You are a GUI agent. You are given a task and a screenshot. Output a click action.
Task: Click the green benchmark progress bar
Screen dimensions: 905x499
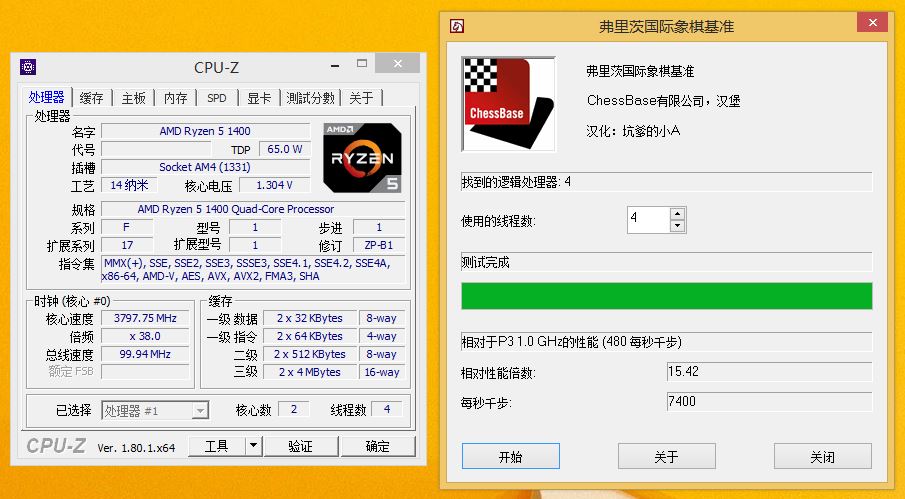(667, 296)
